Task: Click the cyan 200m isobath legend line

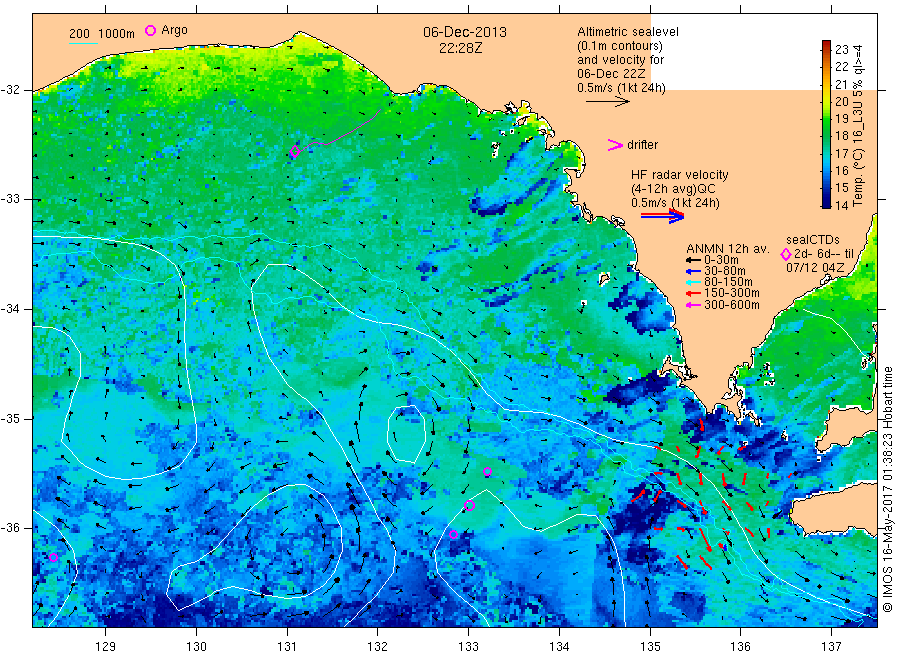Action: [83, 43]
